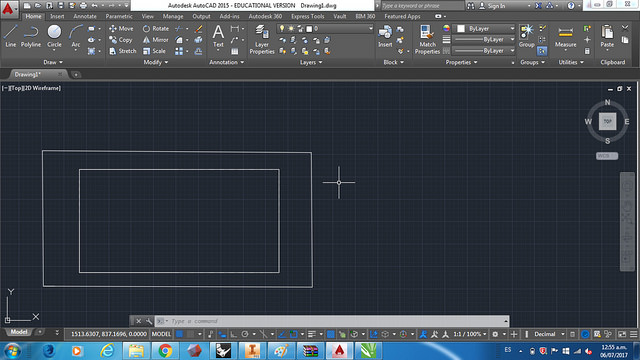Choose the Circle tool
This screenshot has height=360, width=640.
pos(54,36)
